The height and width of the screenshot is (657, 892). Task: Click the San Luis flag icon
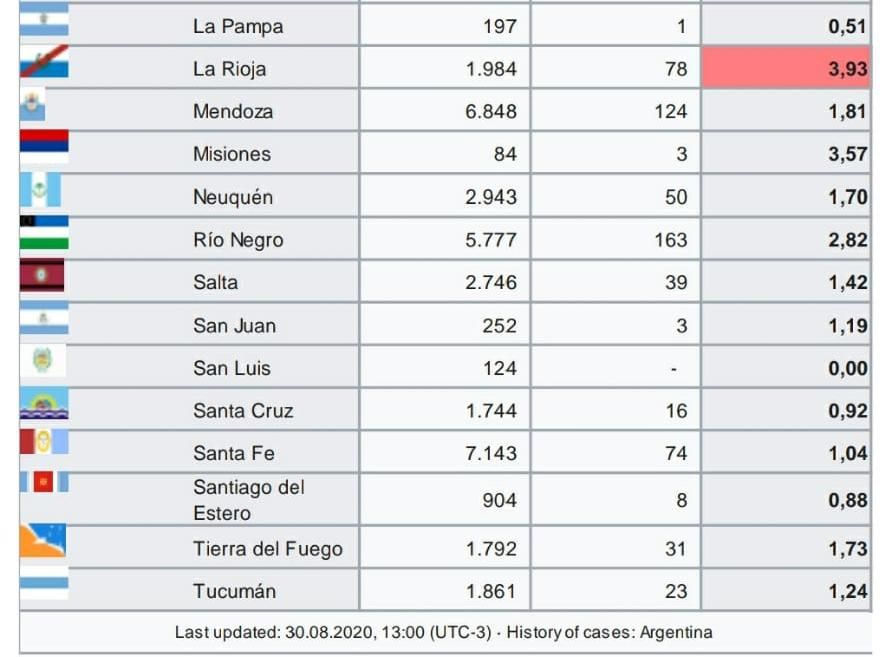pyautogui.click(x=43, y=361)
